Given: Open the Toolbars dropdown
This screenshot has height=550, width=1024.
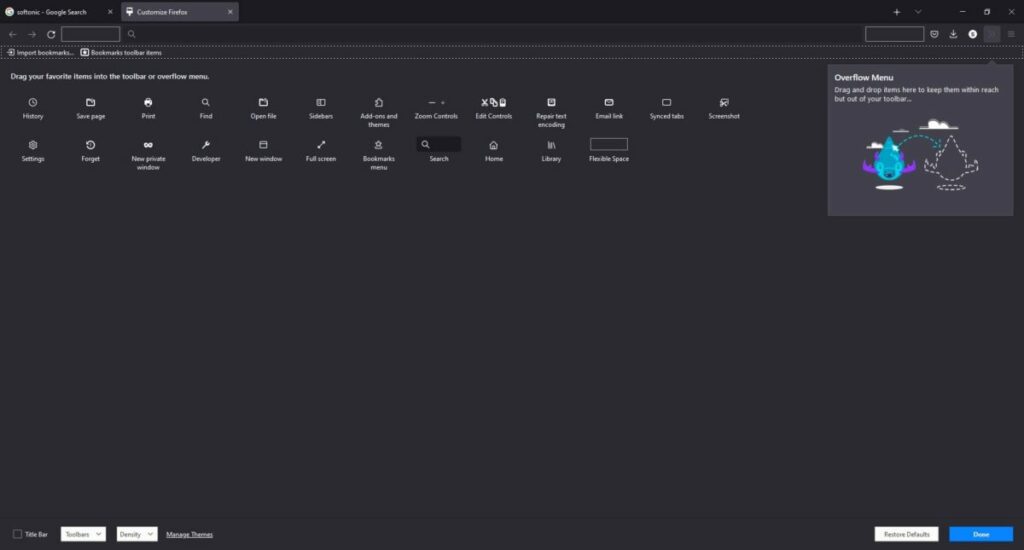Looking at the screenshot, I should click(x=83, y=534).
